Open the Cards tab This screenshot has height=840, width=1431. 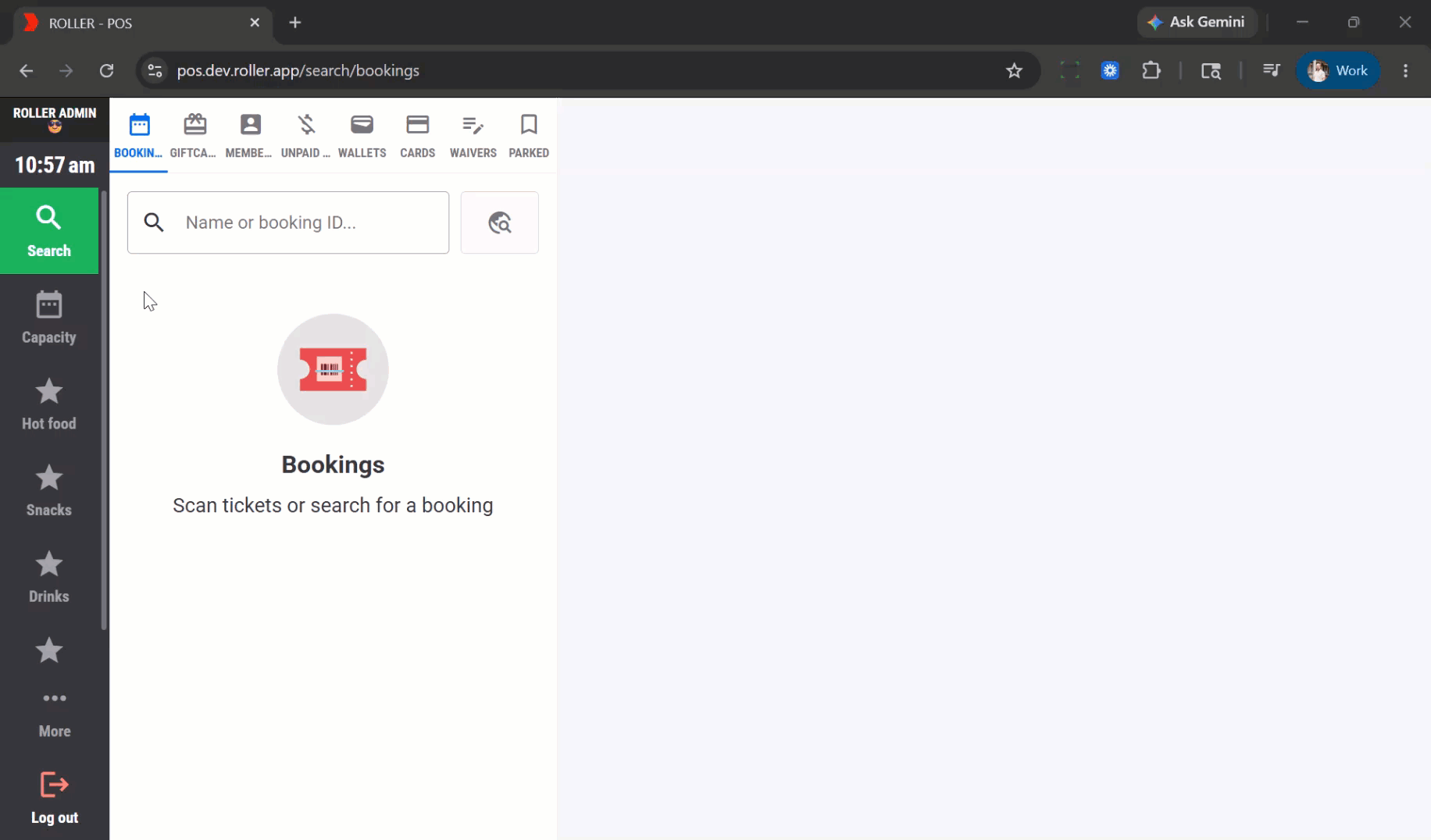pos(417,136)
